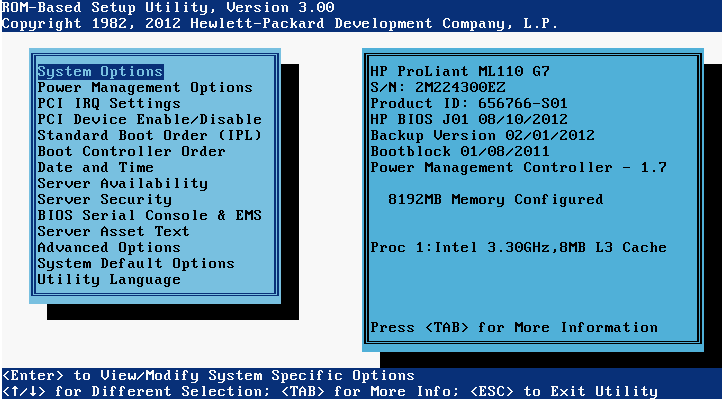Open Server Availability settings
The image size is (722, 399).
click(x=122, y=184)
